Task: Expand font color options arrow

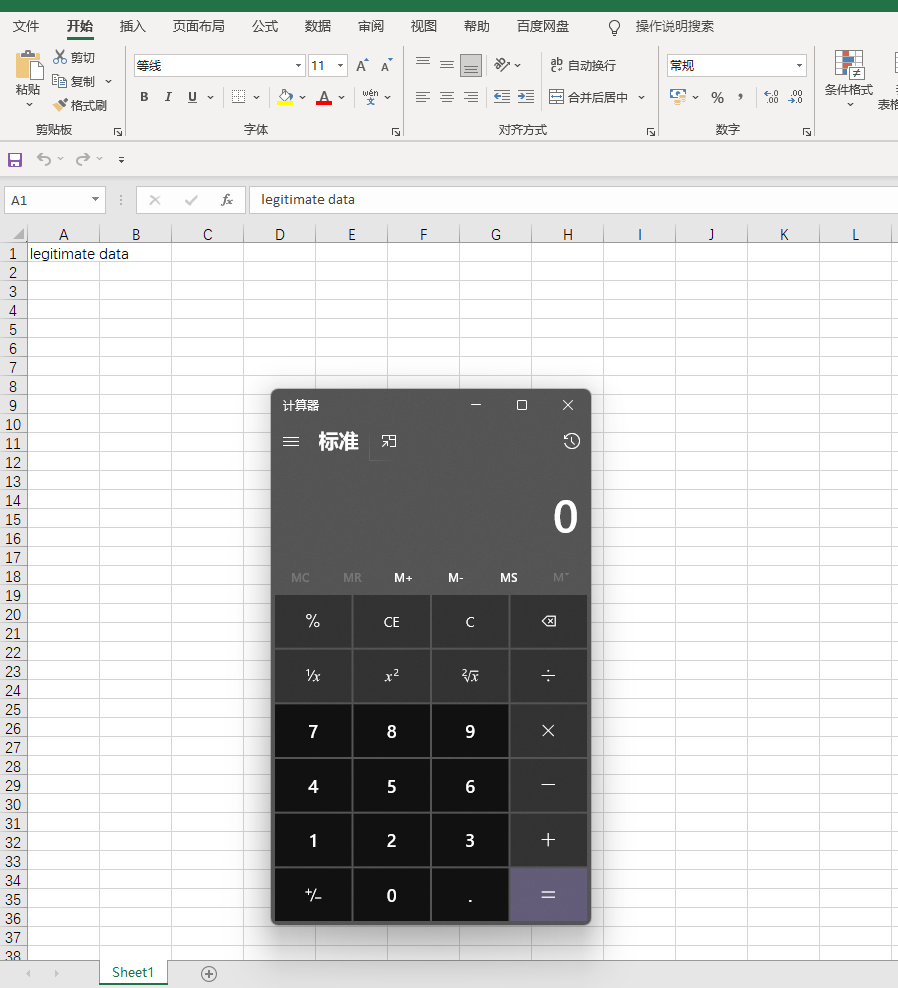Action: tap(342, 97)
